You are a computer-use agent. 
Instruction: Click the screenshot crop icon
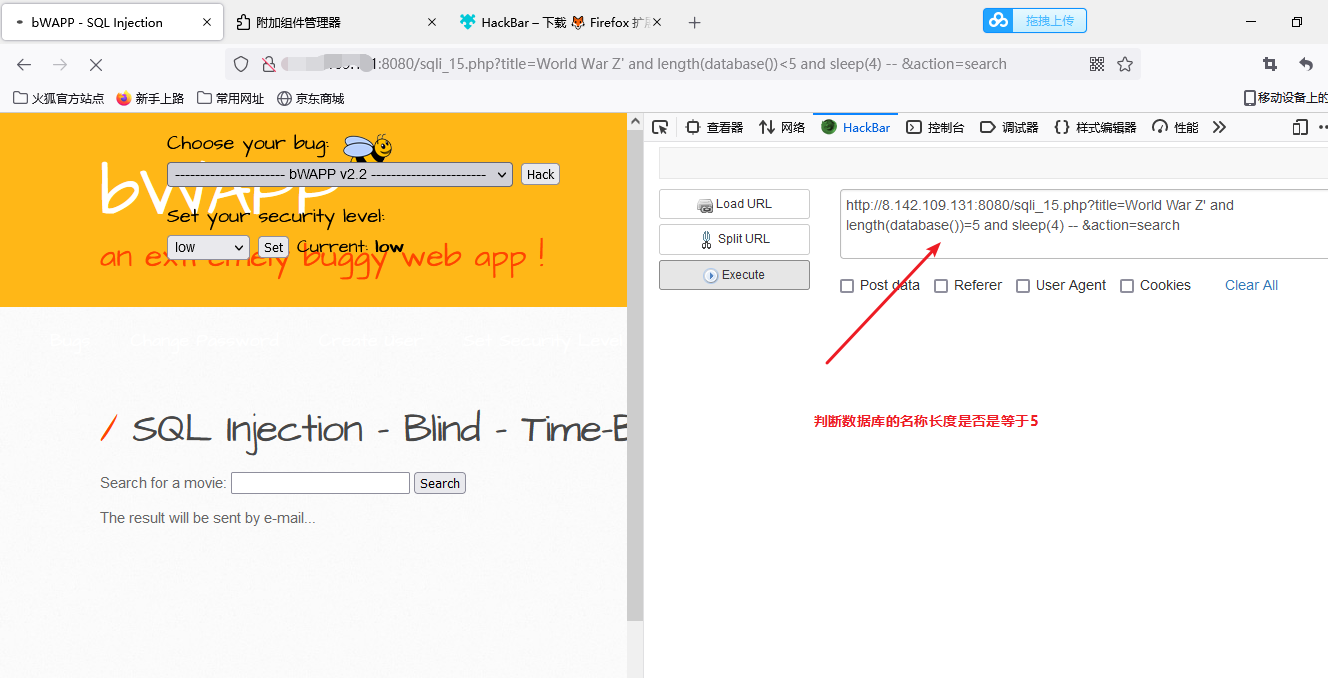tap(1270, 64)
